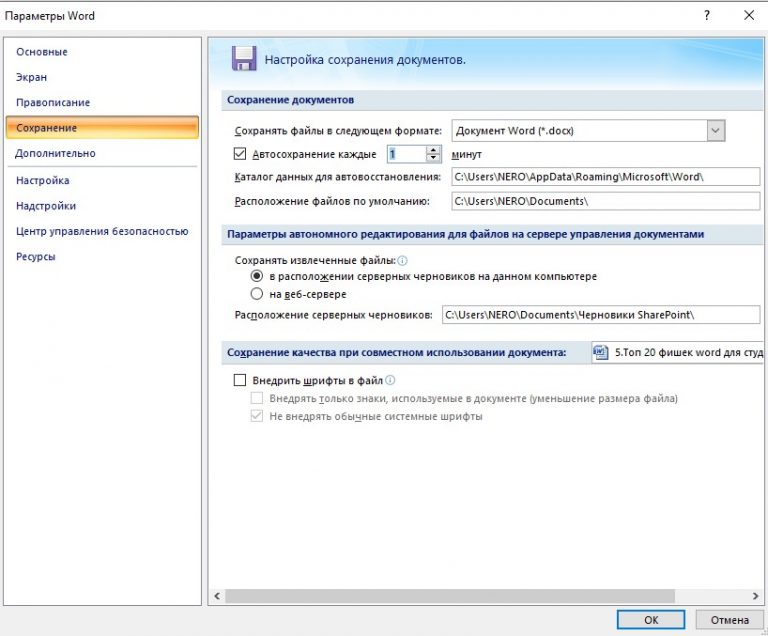Expand the file format dropdown Документ Word

click(x=715, y=130)
